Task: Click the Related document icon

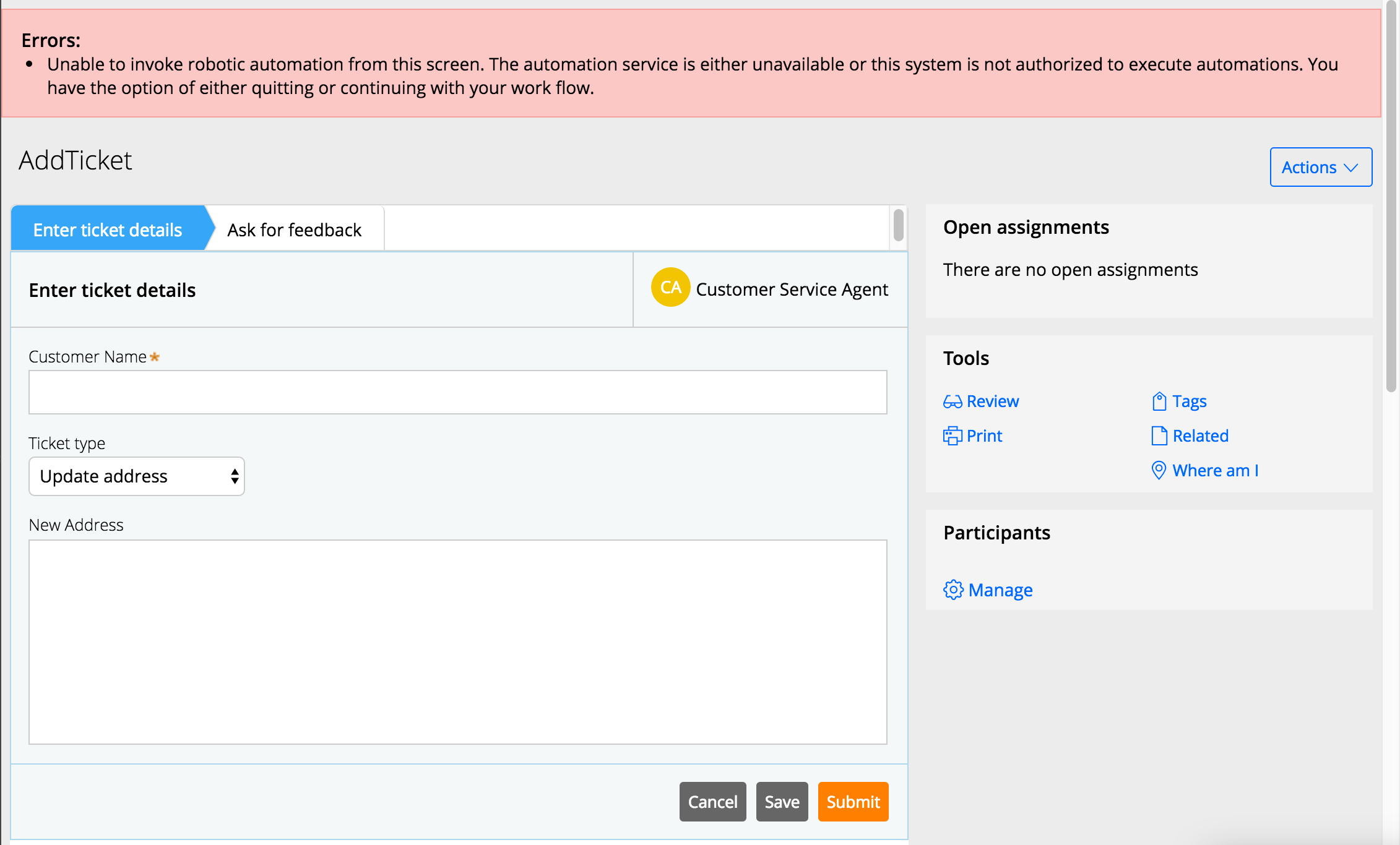Action: (x=1159, y=436)
